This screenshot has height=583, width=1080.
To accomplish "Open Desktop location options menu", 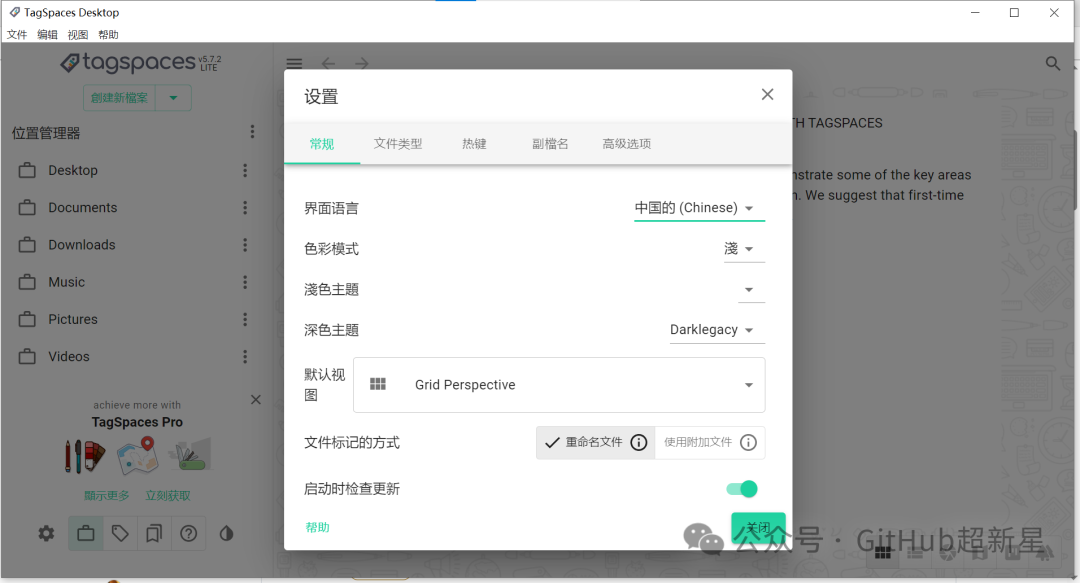I will [245, 170].
